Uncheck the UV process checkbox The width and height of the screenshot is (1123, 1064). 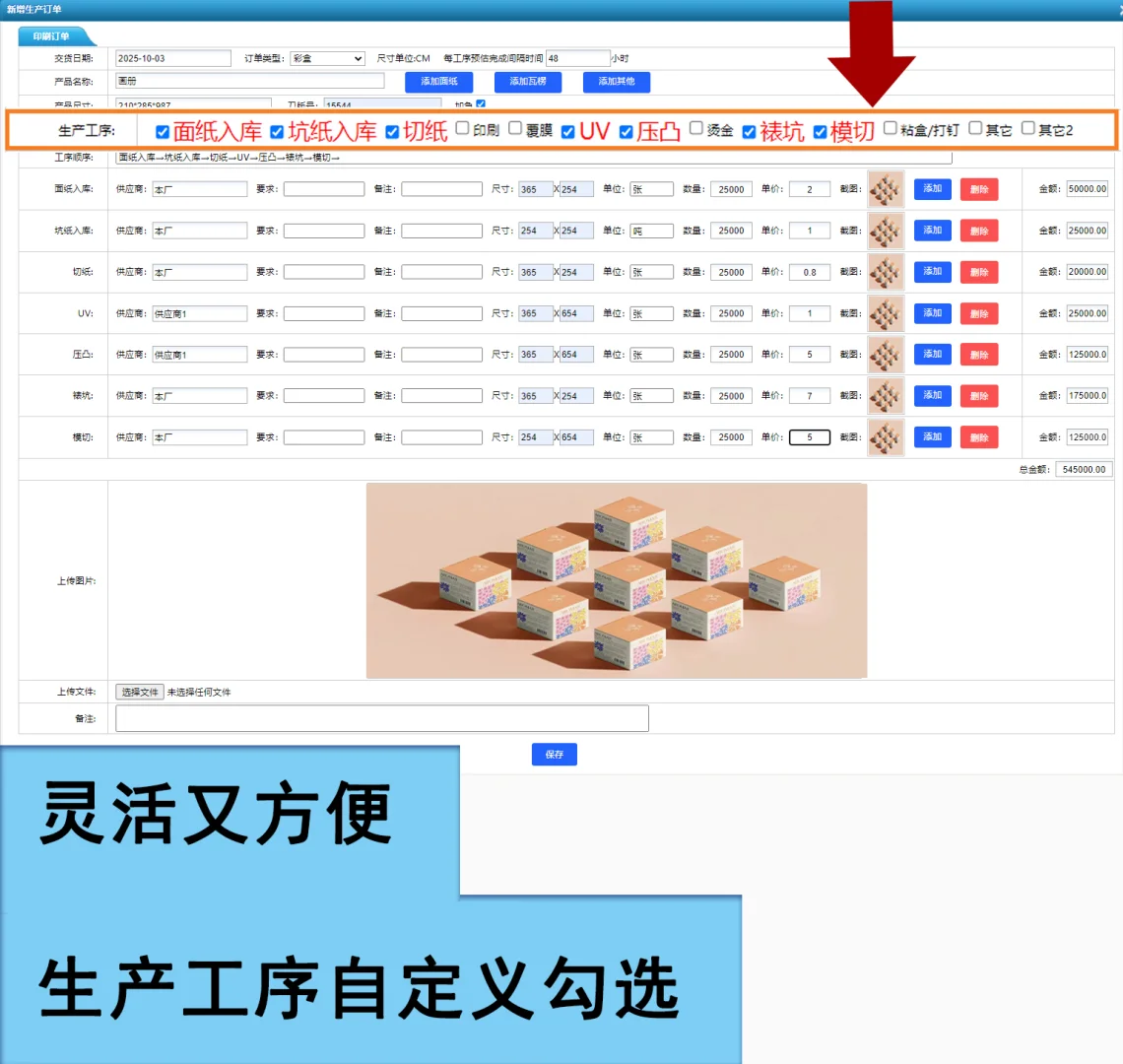pyautogui.click(x=567, y=130)
